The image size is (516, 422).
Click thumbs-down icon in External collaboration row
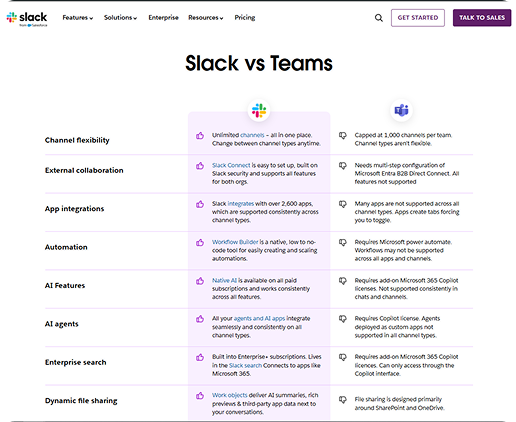pos(343,166)
